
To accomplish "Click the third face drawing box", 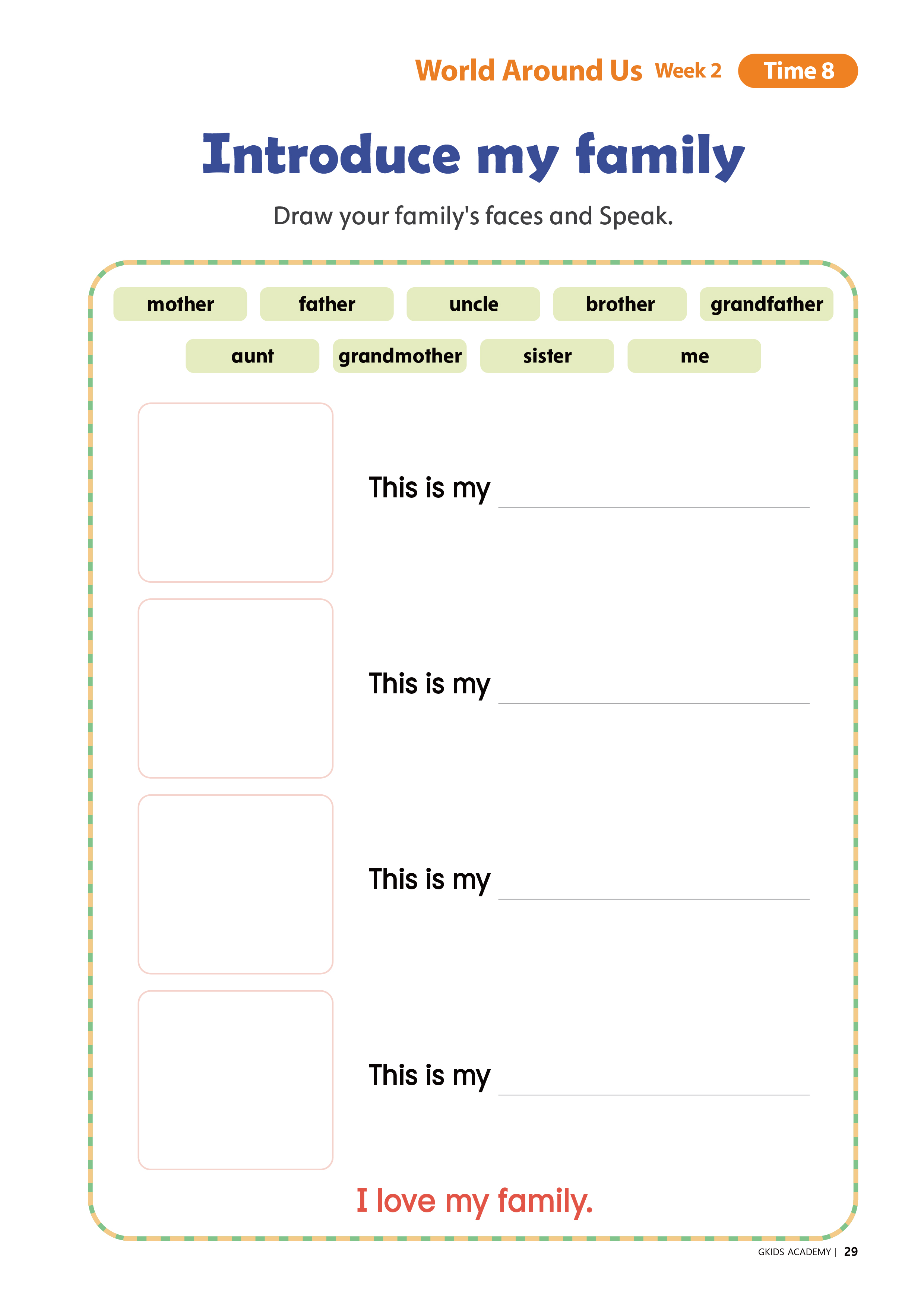I will pyautogui.click(x=235, y=884).
